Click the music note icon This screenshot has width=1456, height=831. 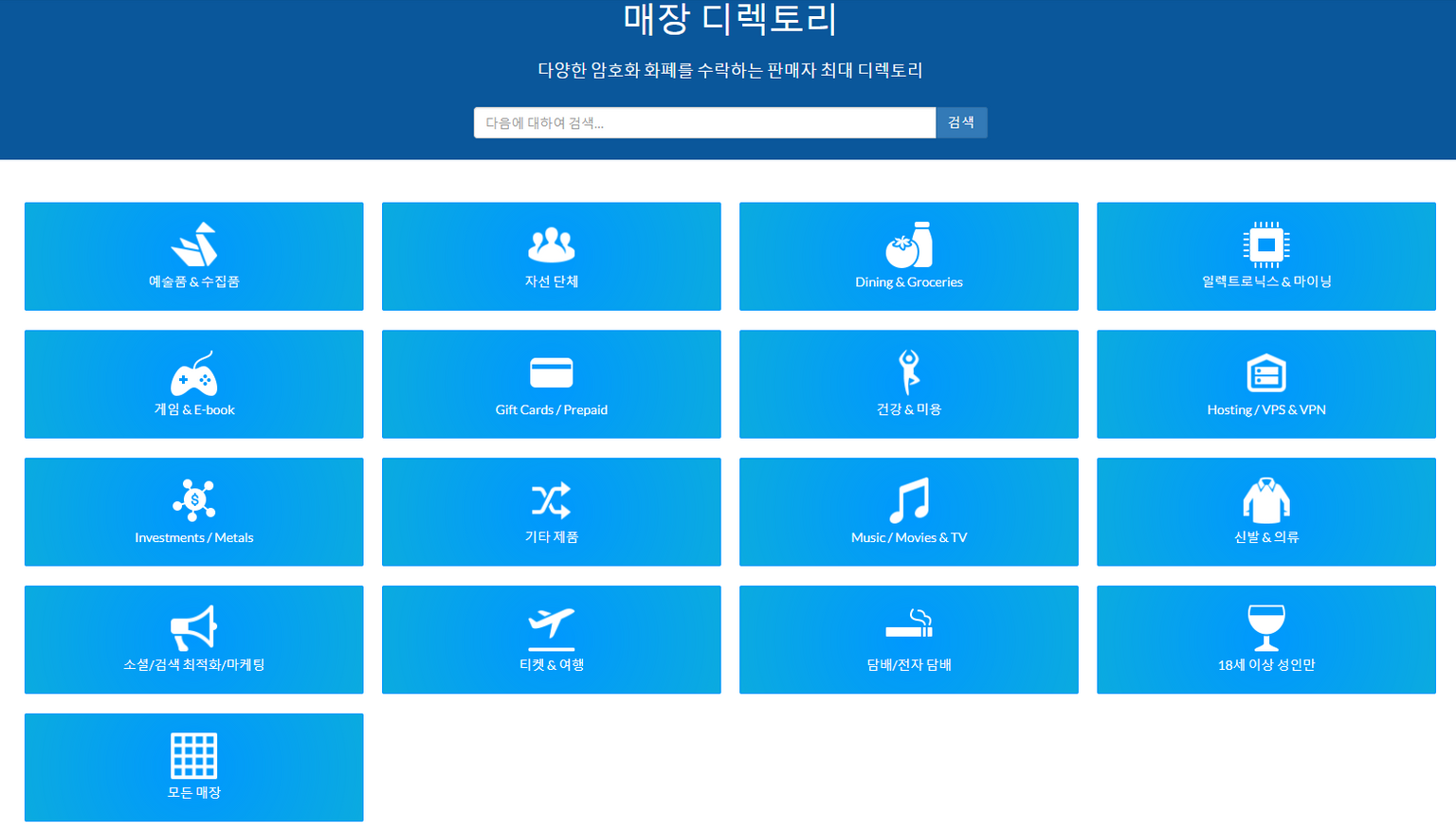(909, 500)
